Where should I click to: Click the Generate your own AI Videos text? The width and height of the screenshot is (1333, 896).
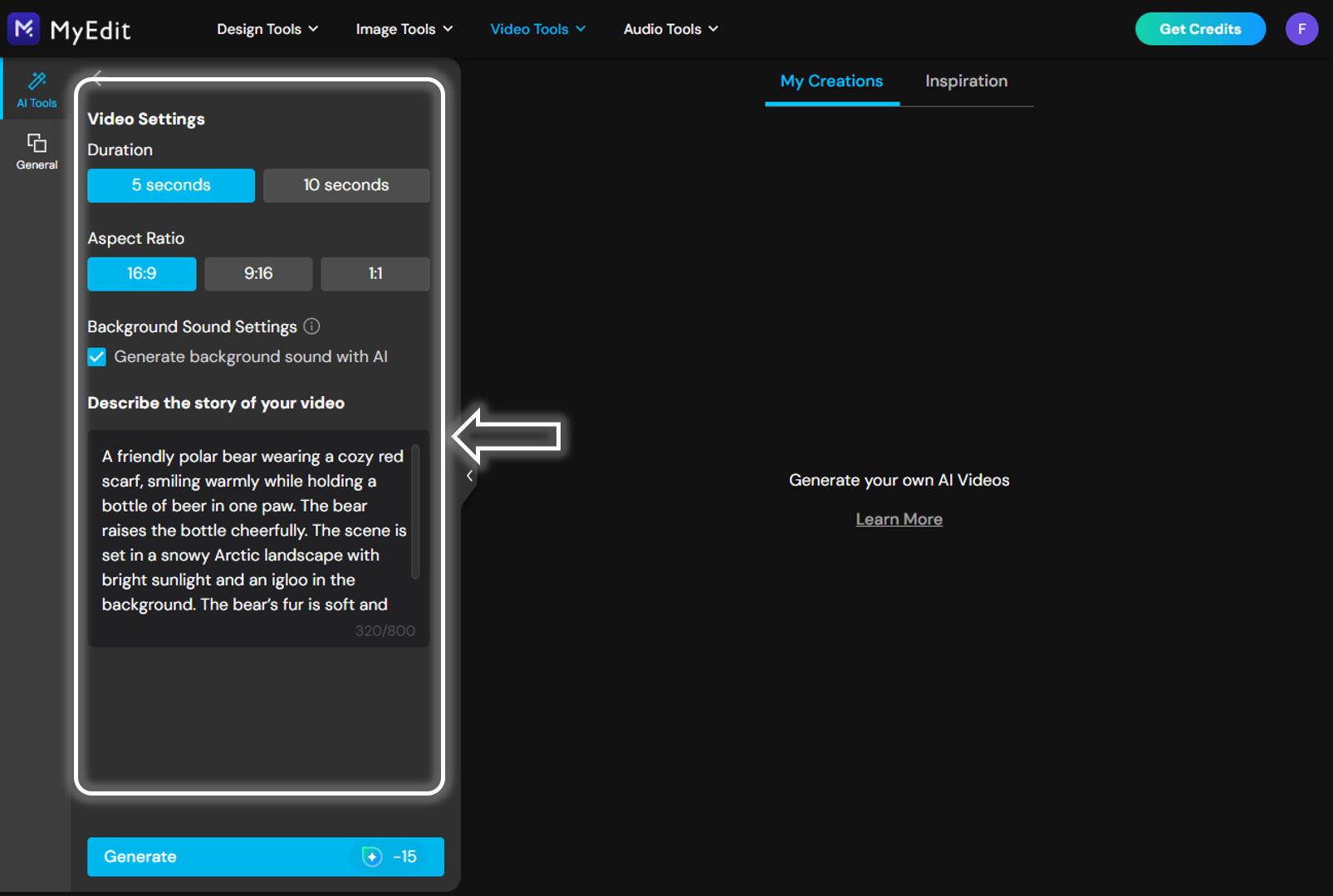(x=899, y=480)
